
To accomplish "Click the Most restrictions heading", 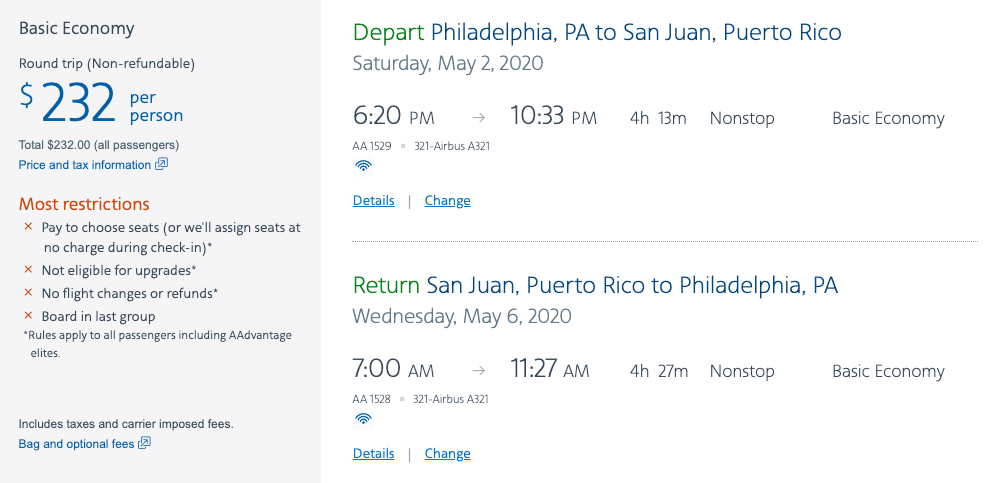I will 84,204.
